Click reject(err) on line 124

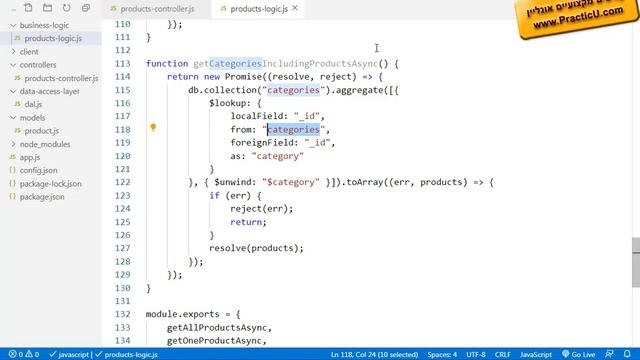pos(259,209)
